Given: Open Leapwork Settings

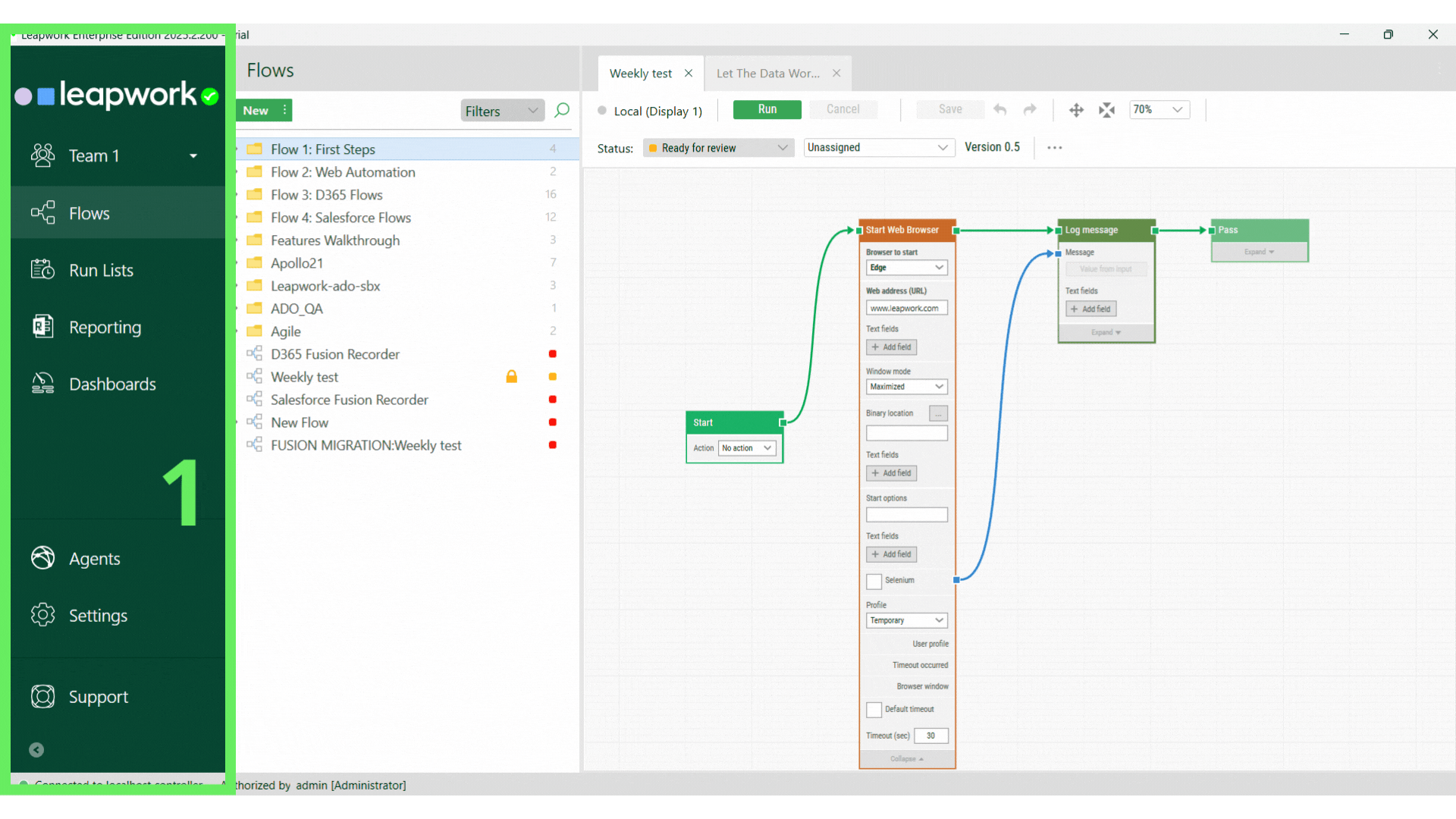Looking at the screenshot, I should pyautogui.click(x=99, y=616).
